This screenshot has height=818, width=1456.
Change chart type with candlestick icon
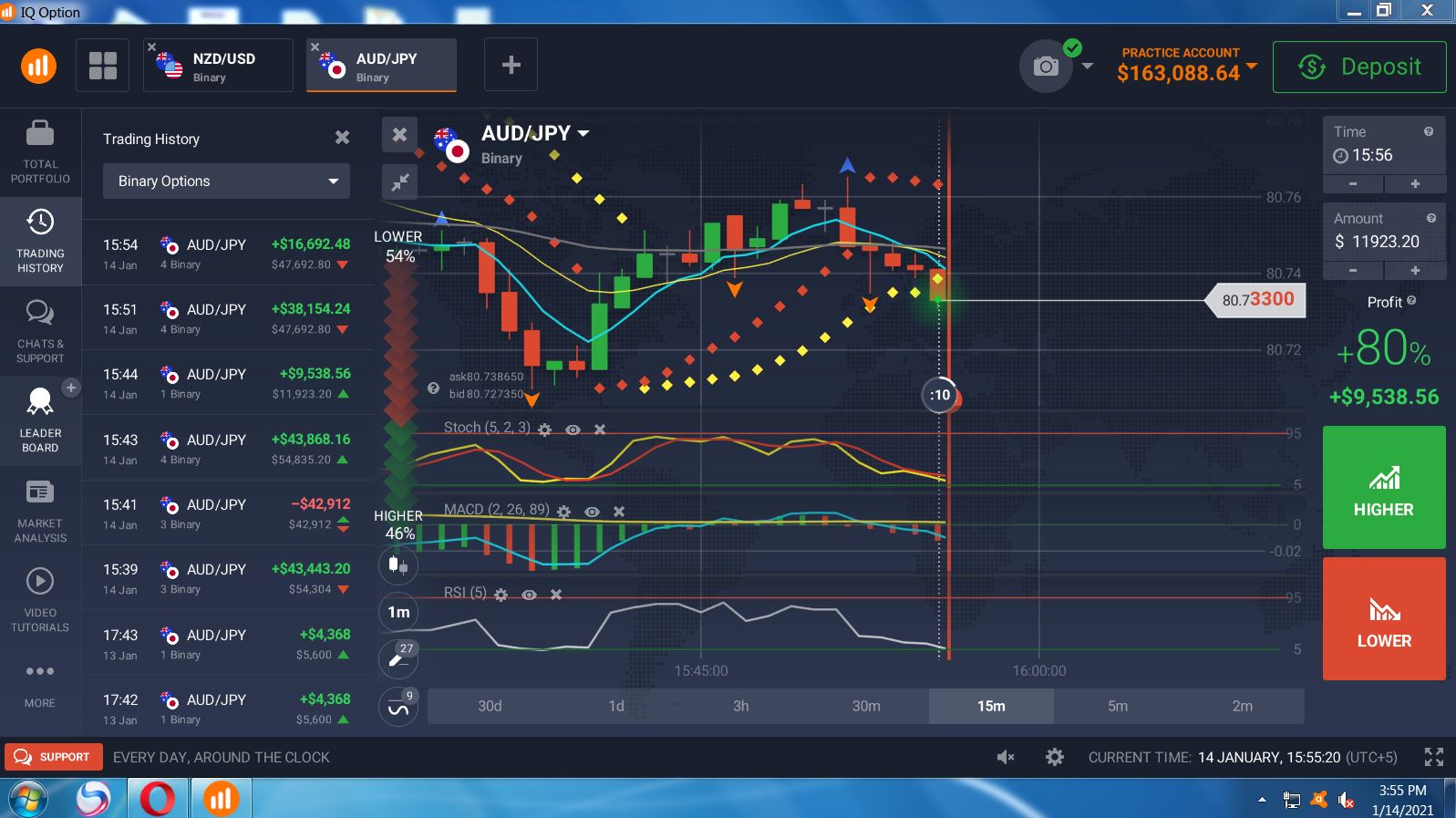(398, 564)
